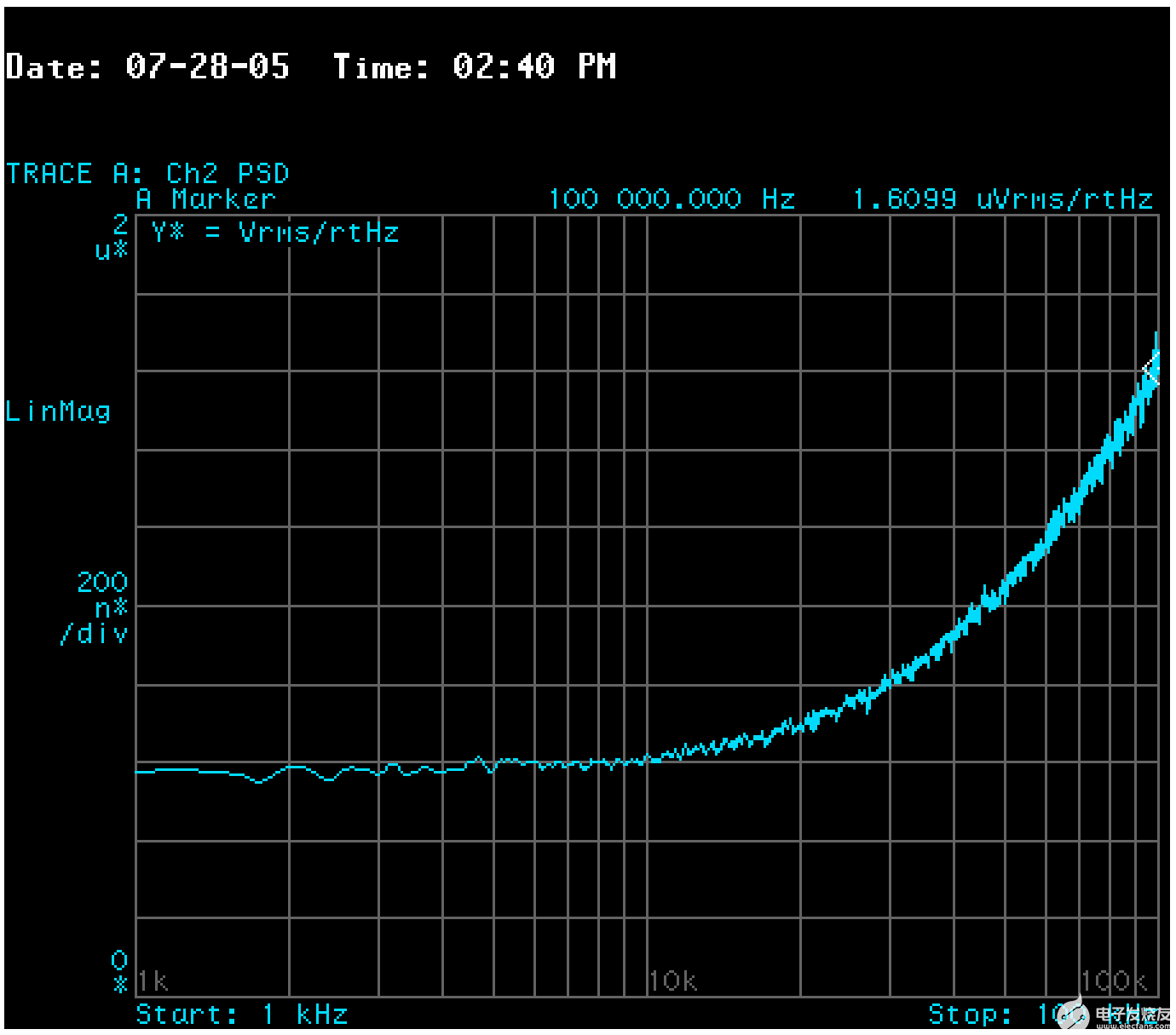Select the TRACE A: Ch2 PSD label

pos(147,174)
